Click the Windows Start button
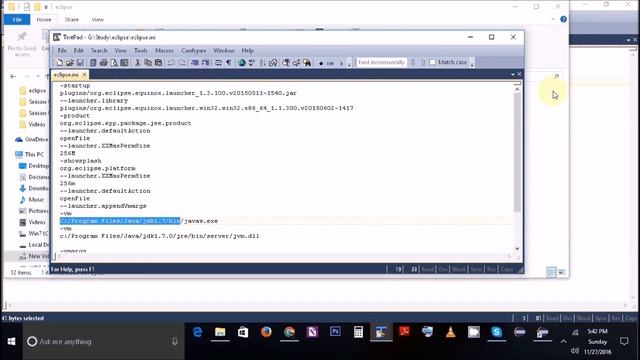Screen dimensions: 640x360 click(x=11, y=341)
